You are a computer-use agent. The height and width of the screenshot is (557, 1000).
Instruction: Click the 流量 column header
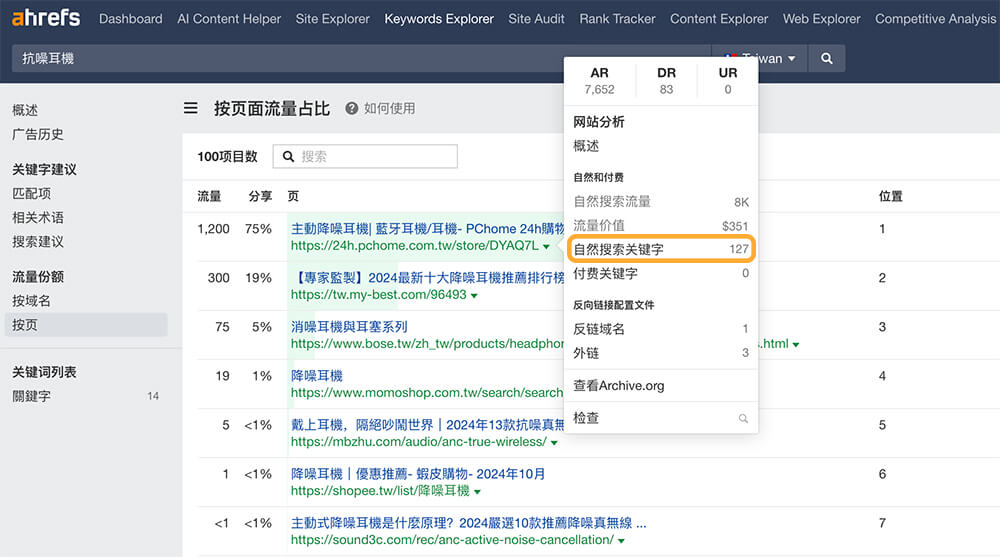pyautogui.click(x=209, y=197)
